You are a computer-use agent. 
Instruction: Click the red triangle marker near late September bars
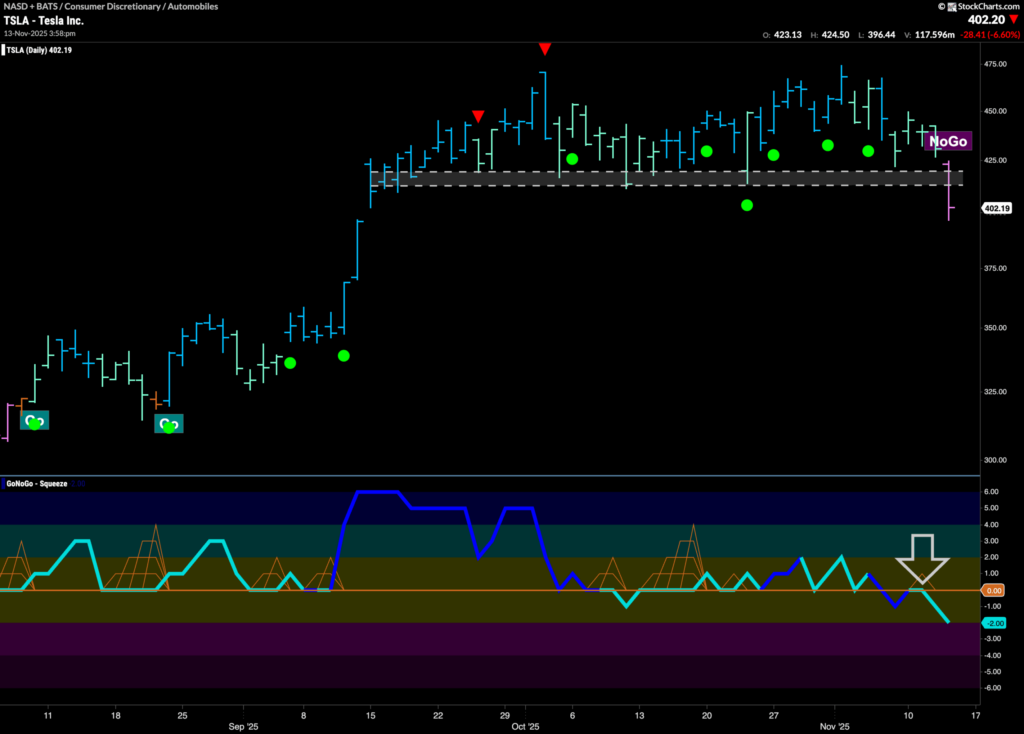478,116
